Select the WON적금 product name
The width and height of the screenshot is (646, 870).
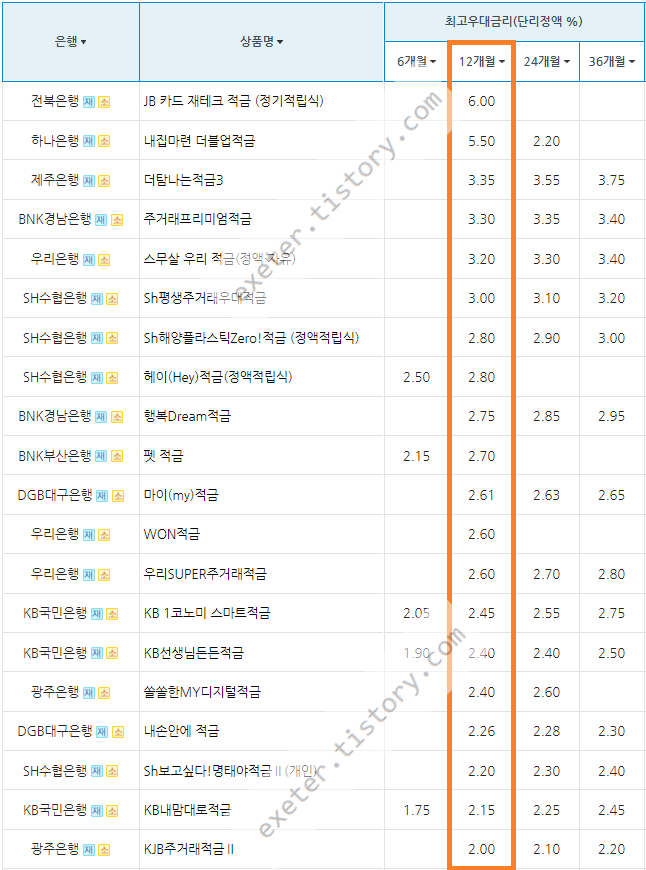click(x=171, y=534)
